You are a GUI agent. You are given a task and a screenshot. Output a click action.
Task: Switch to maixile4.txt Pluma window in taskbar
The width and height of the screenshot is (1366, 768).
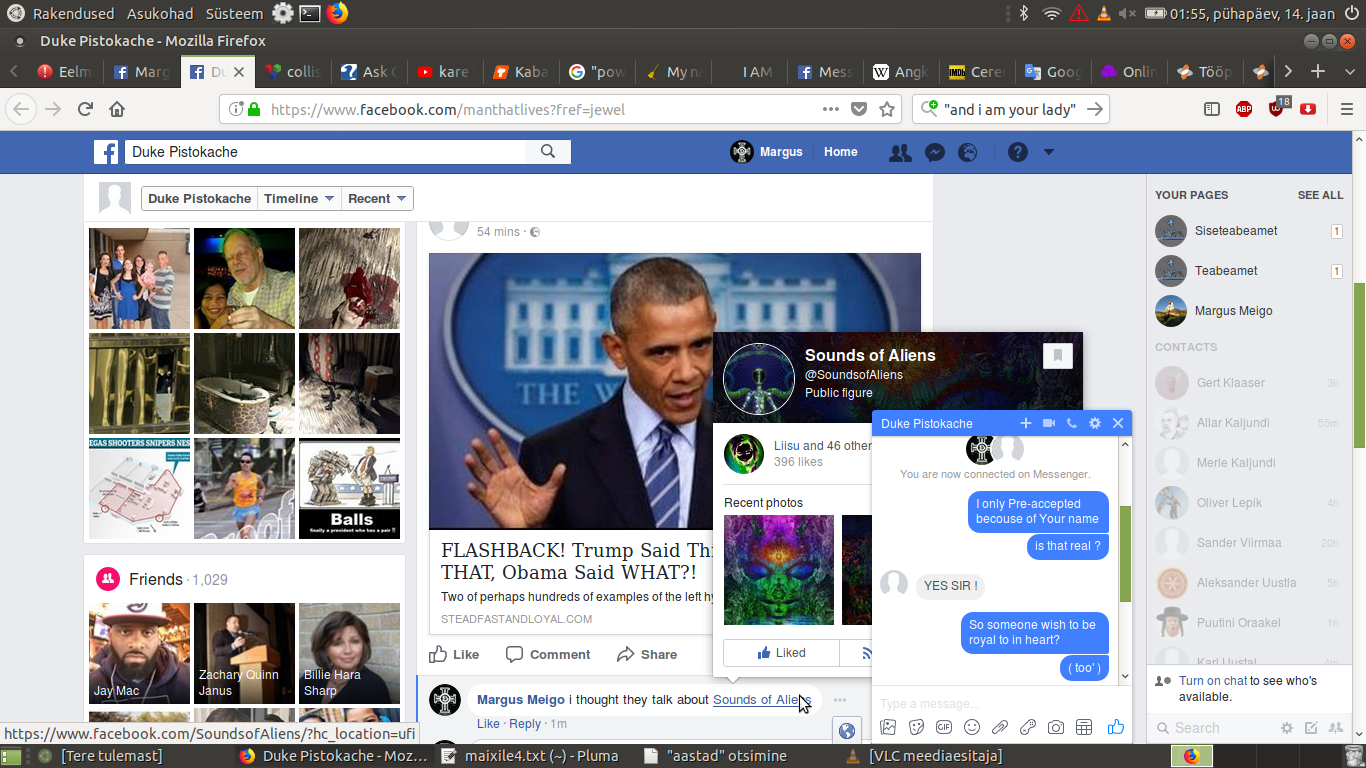[x=530, y=756]
